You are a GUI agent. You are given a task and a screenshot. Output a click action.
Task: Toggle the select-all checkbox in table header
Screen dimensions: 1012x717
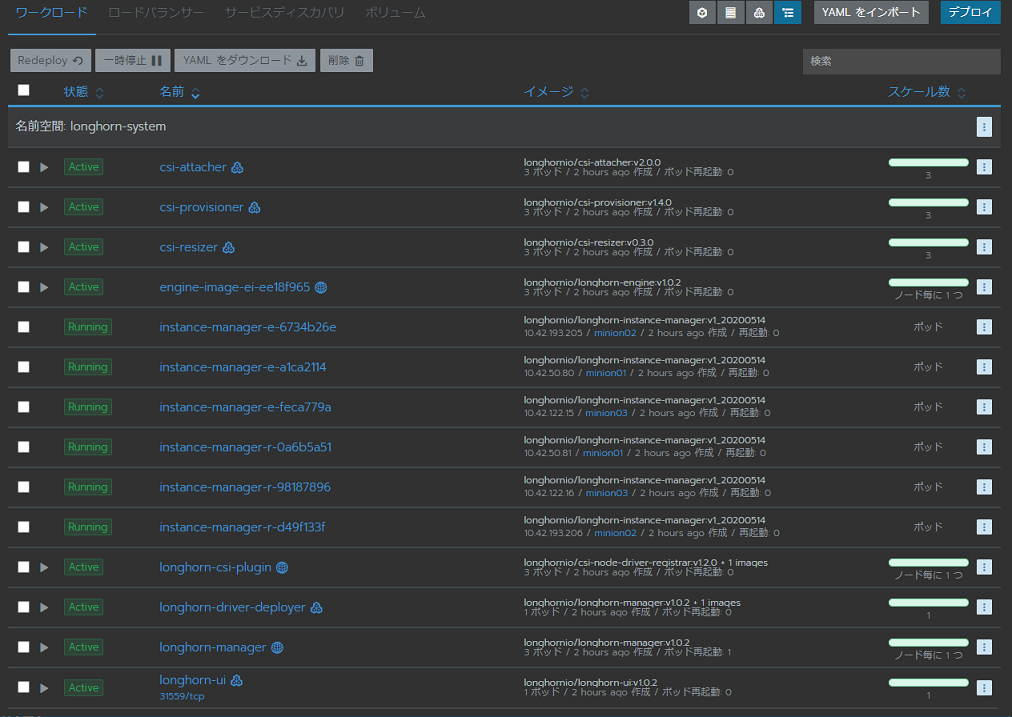(x=24, y=90)
